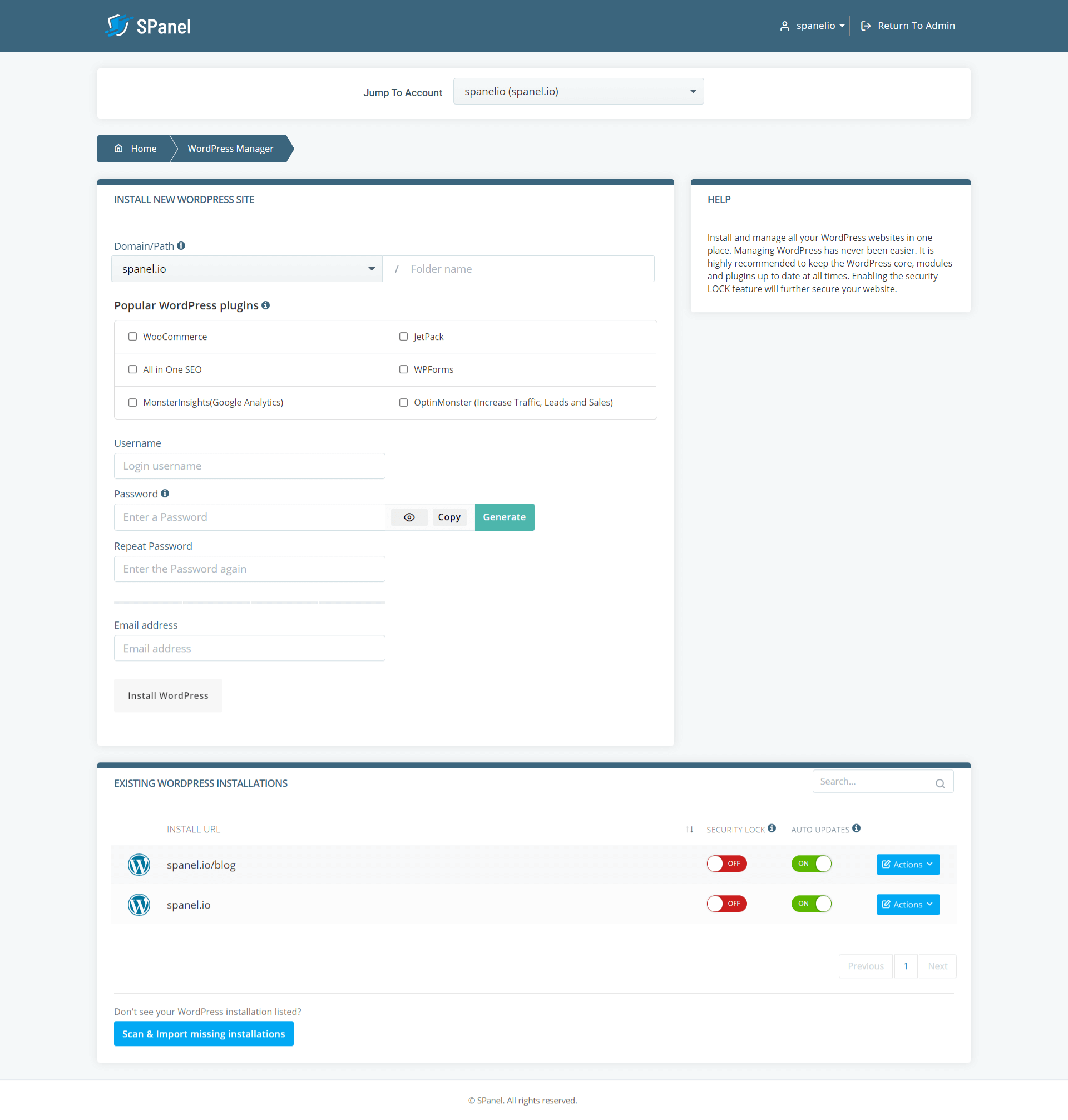Toggle Auto Updates for spanel.io/blog

811,864
